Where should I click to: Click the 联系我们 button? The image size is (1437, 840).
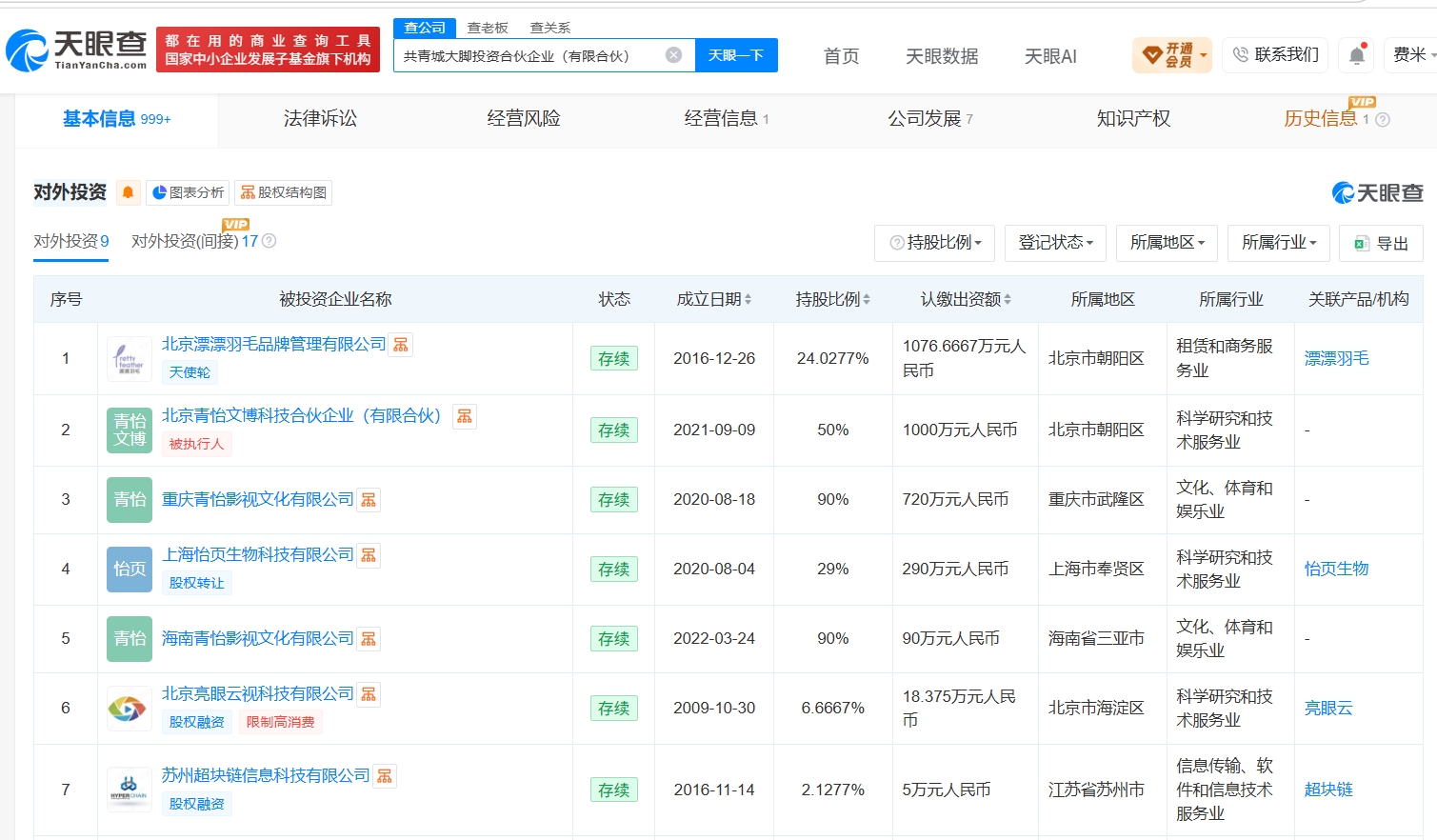coord(1276,55)
